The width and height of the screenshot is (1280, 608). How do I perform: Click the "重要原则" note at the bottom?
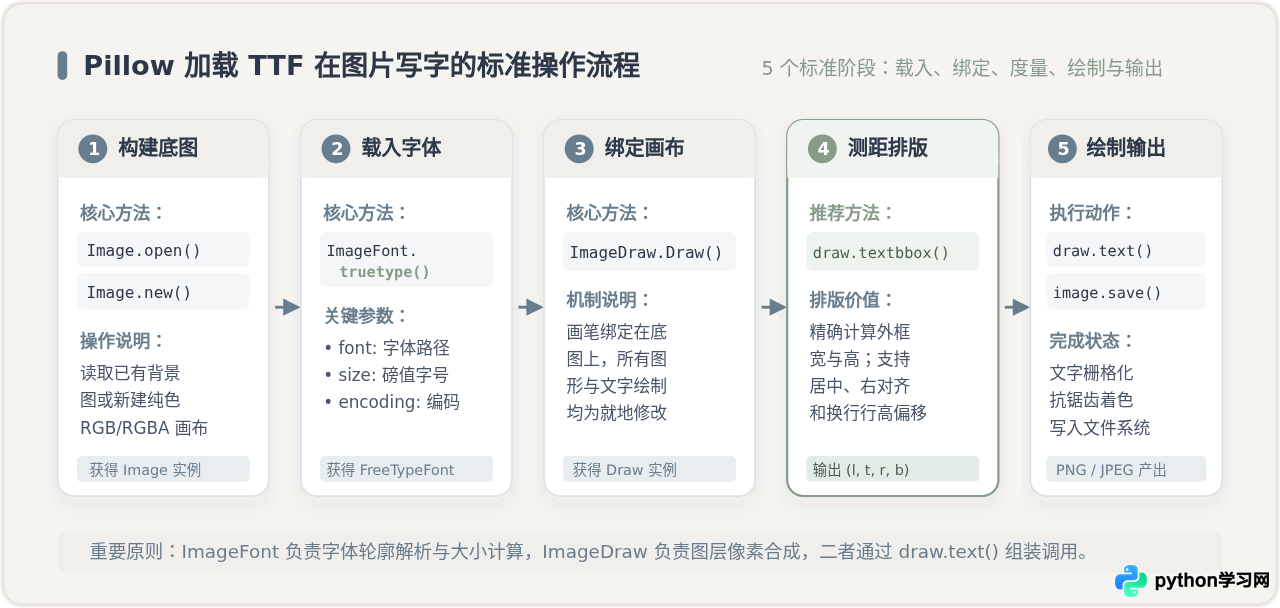click(640, 551)
